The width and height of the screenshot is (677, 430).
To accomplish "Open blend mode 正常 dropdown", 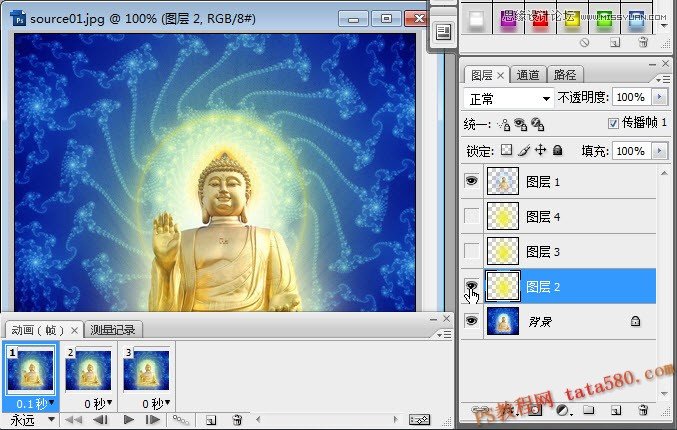I will 508,99.
